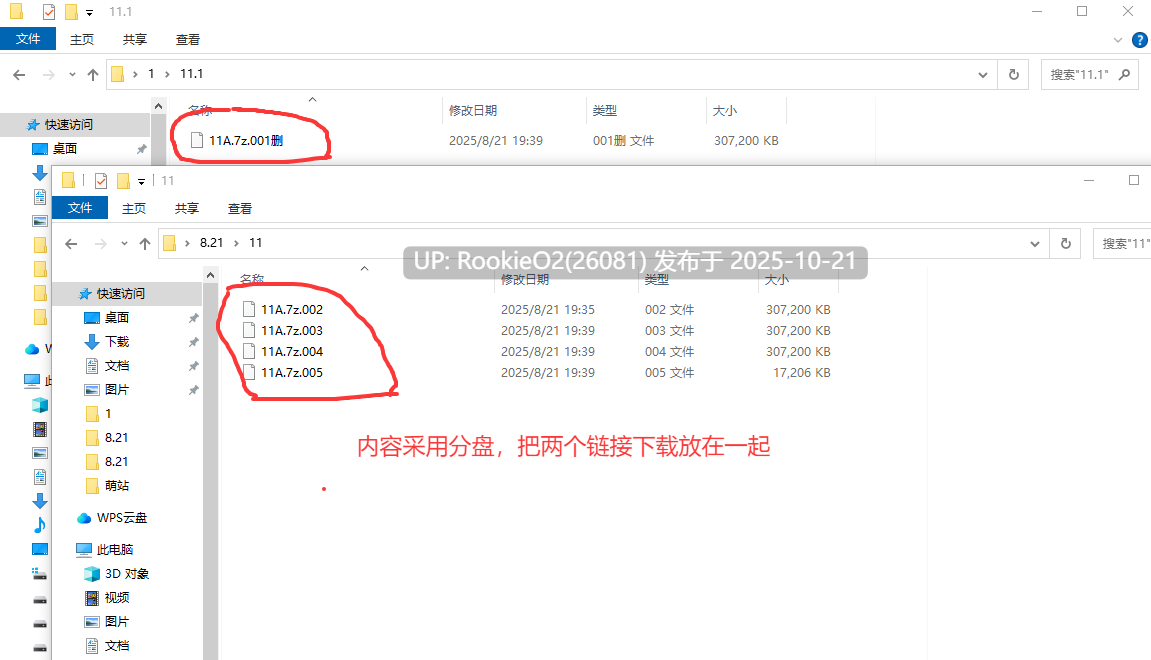Open recent locations dropdown in the 11.1 window
Image resolution: width=1151 pixels, height=660 pixels.
(x=72, y=74)
